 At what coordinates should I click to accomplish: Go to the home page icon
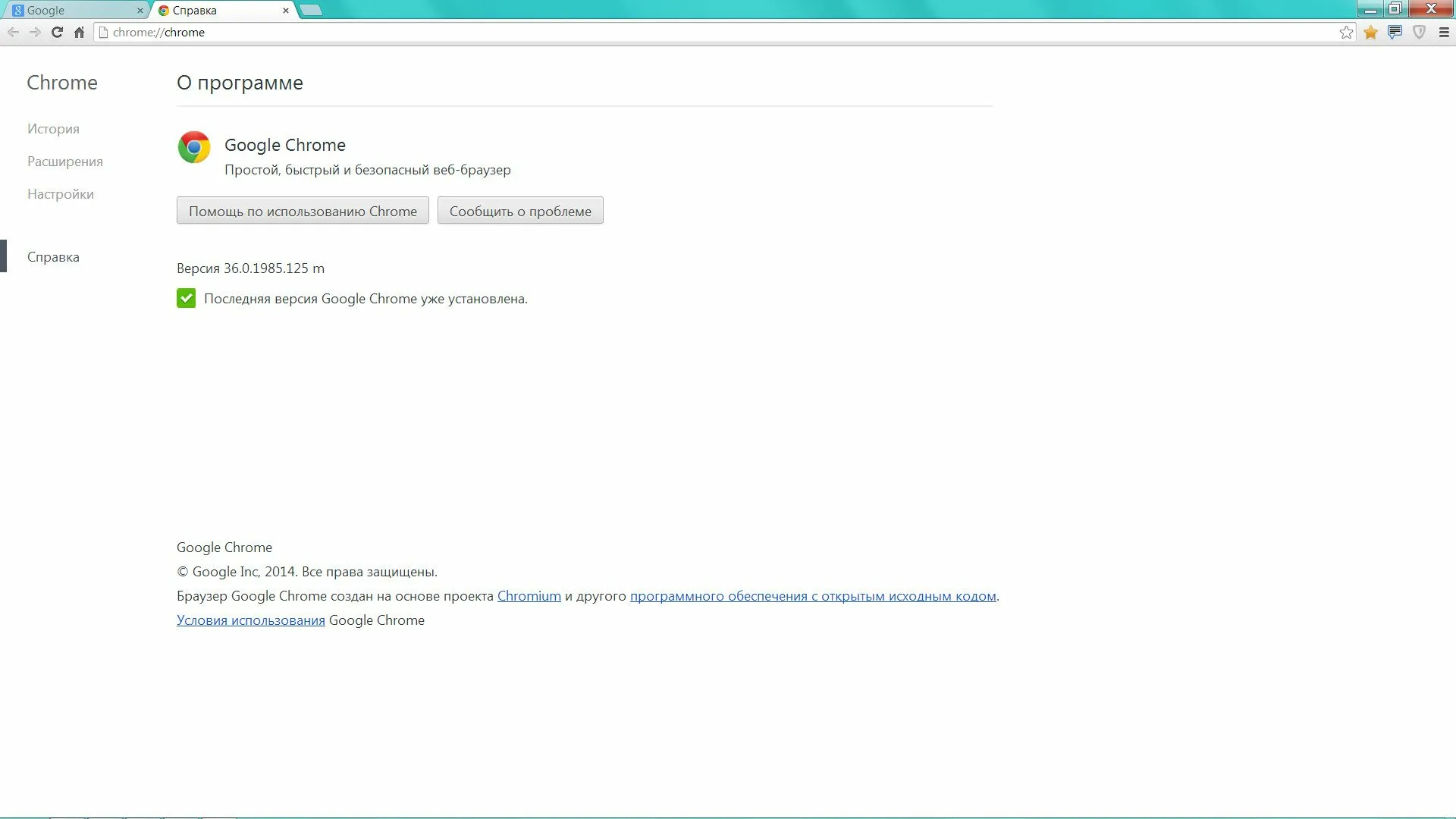79,32
